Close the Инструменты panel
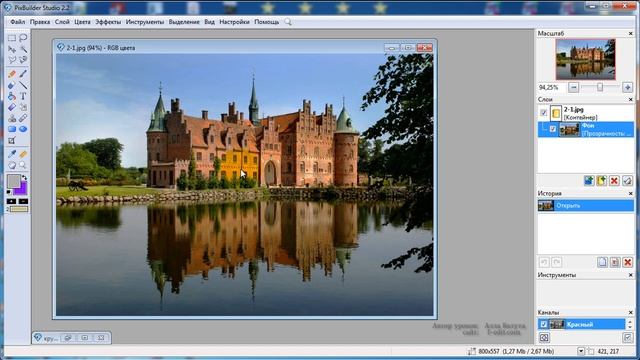This screenshot has width=640, height=360. 630,275
